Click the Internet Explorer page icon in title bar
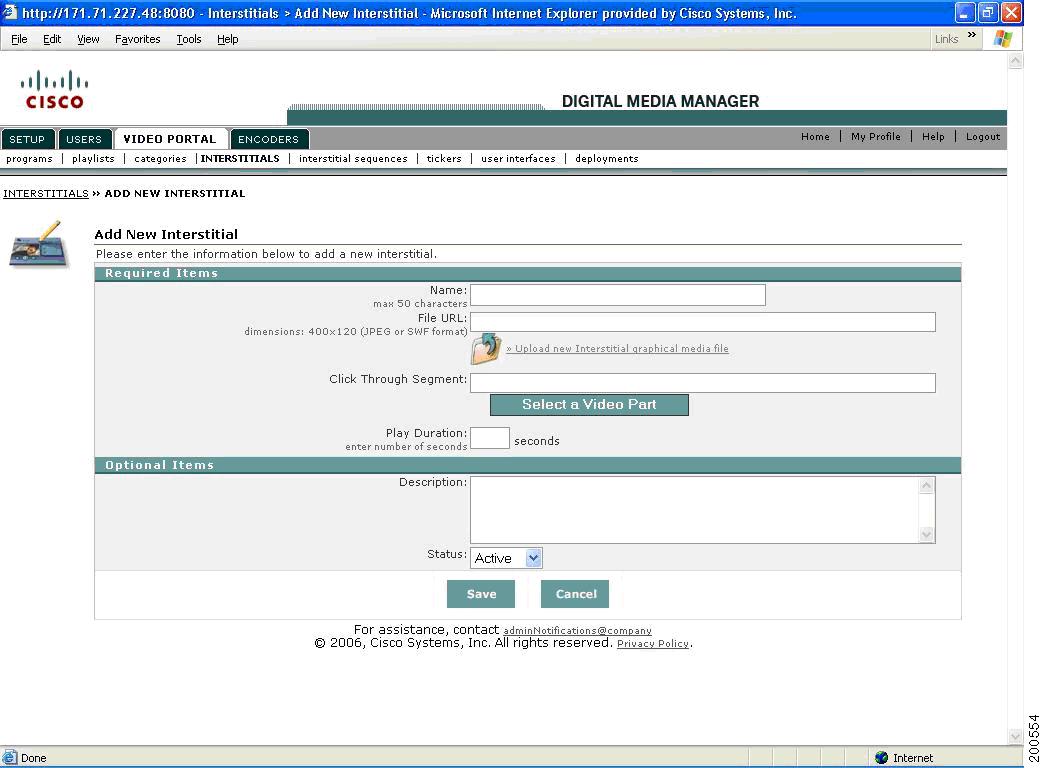Viewport: 1042px width, 768px height. pos(9,13)
